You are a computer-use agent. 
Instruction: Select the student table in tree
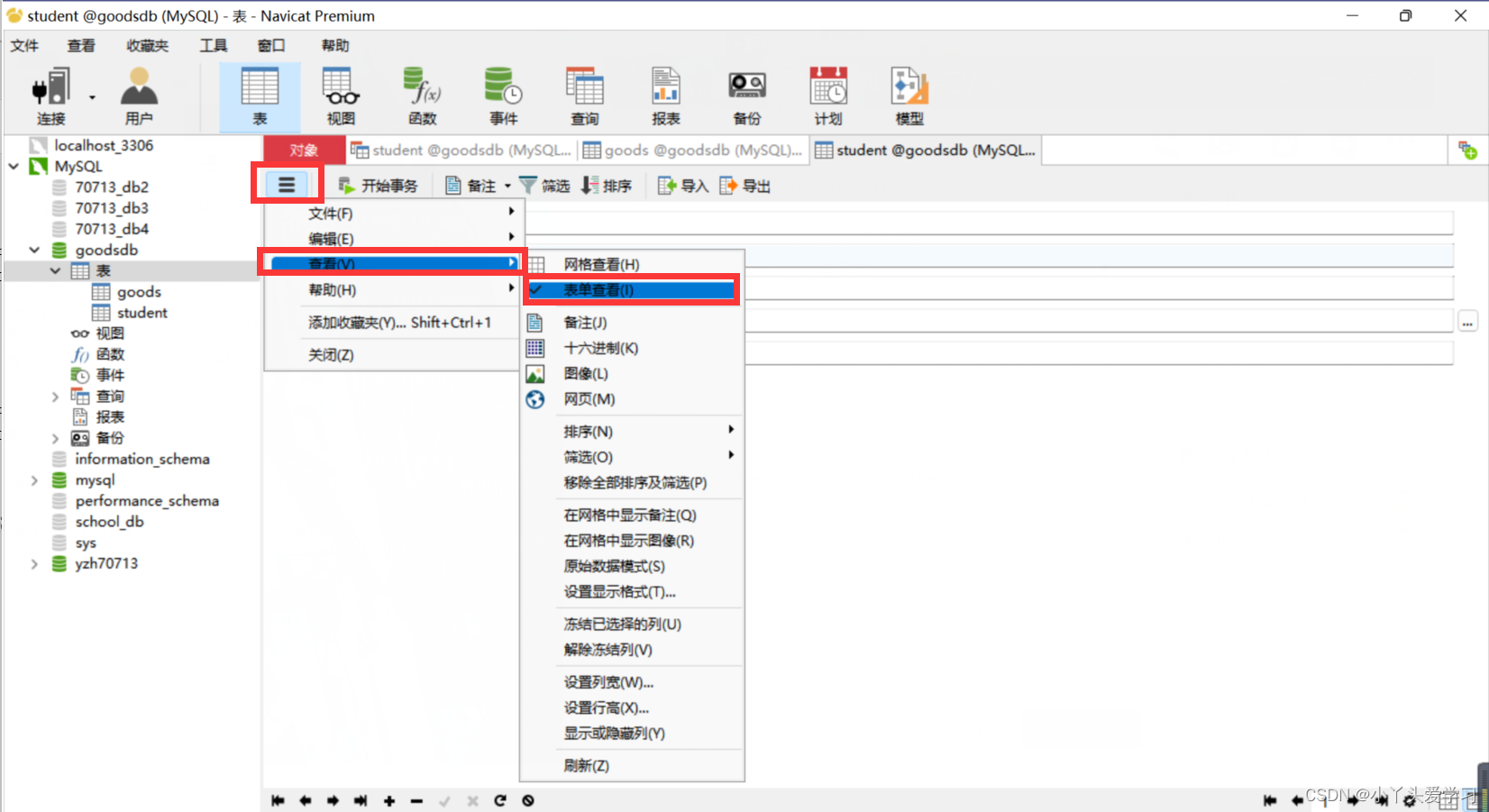click(142, 313)
